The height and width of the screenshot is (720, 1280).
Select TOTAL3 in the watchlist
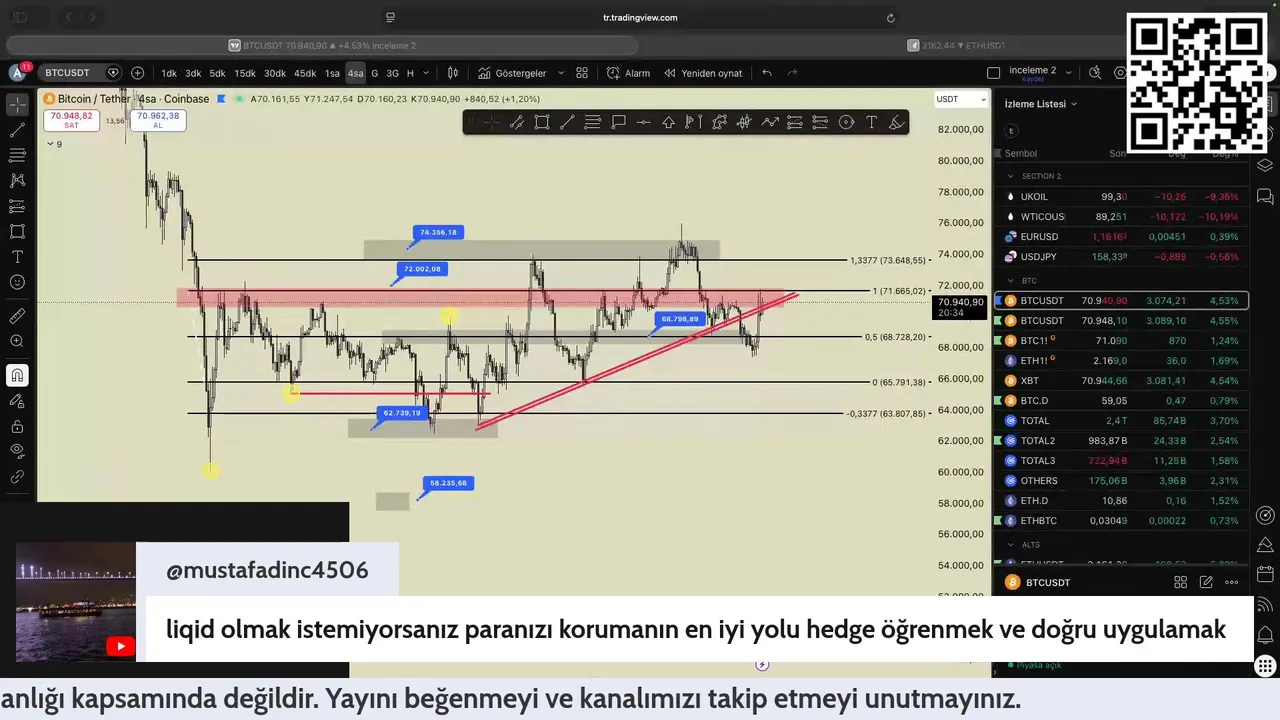[x=1121, y=461]
